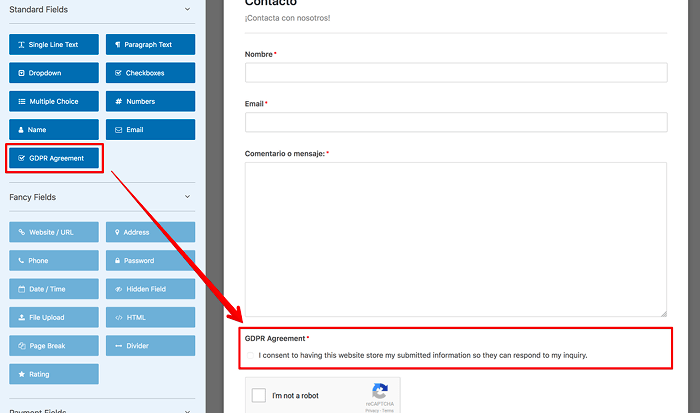The height and width of the screenshot is (413, 700).
Task: Add a Single Line Text field
Action: click(x=54, y=45)
